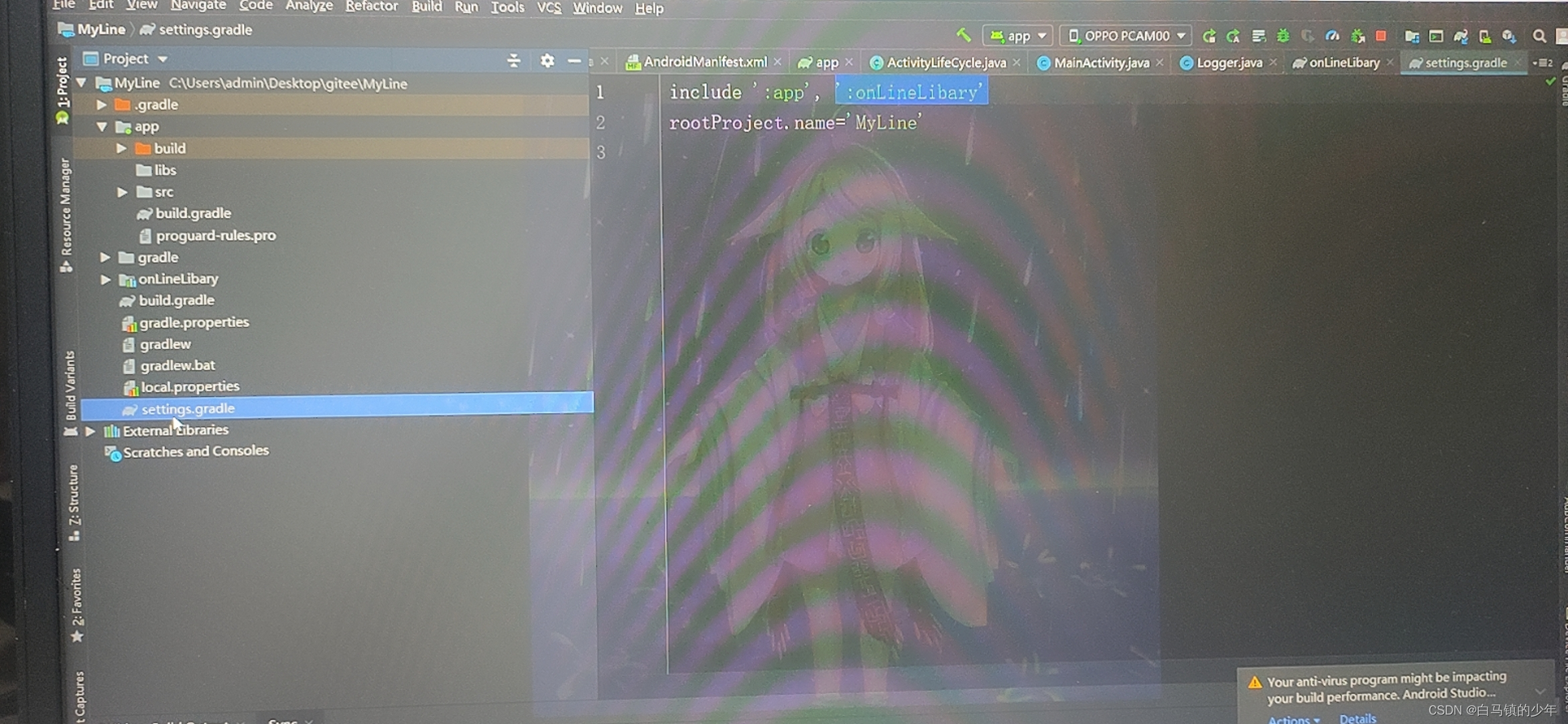Click the green Debug bug icon
This screenshot has width=1568, height=724.
point(1283,36)
